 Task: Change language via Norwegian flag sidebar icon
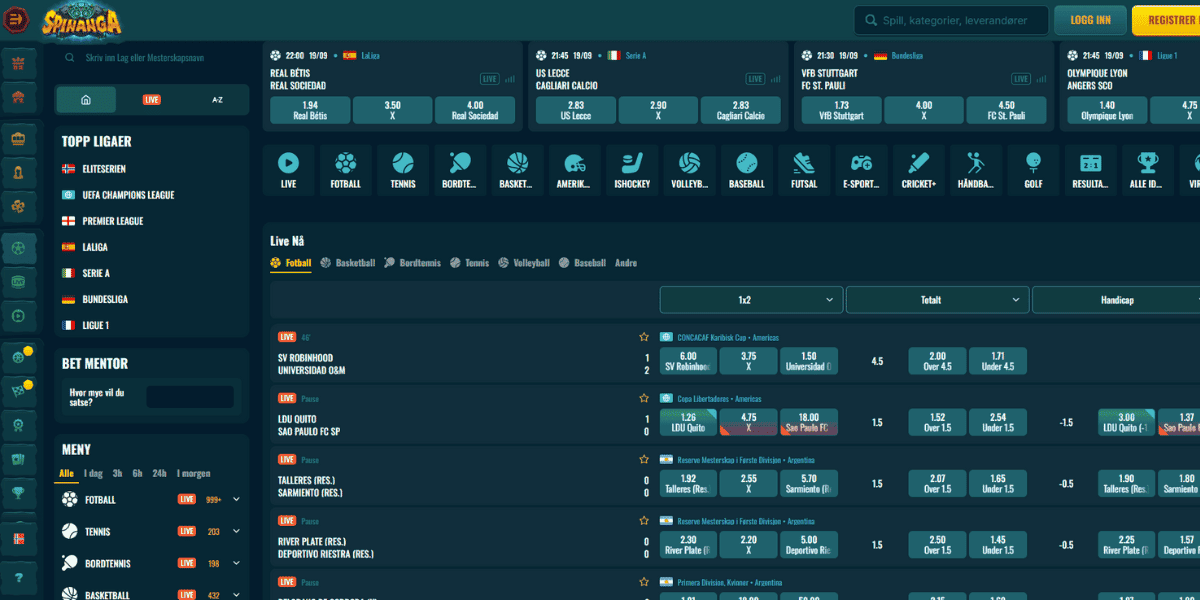pos(18,538)
